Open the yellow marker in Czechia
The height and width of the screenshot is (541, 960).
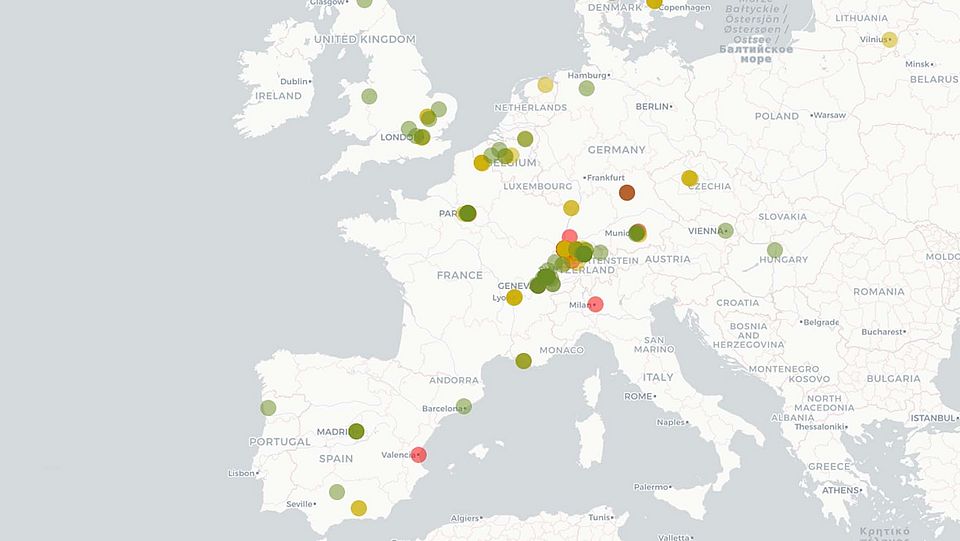[x=689, y=178]
